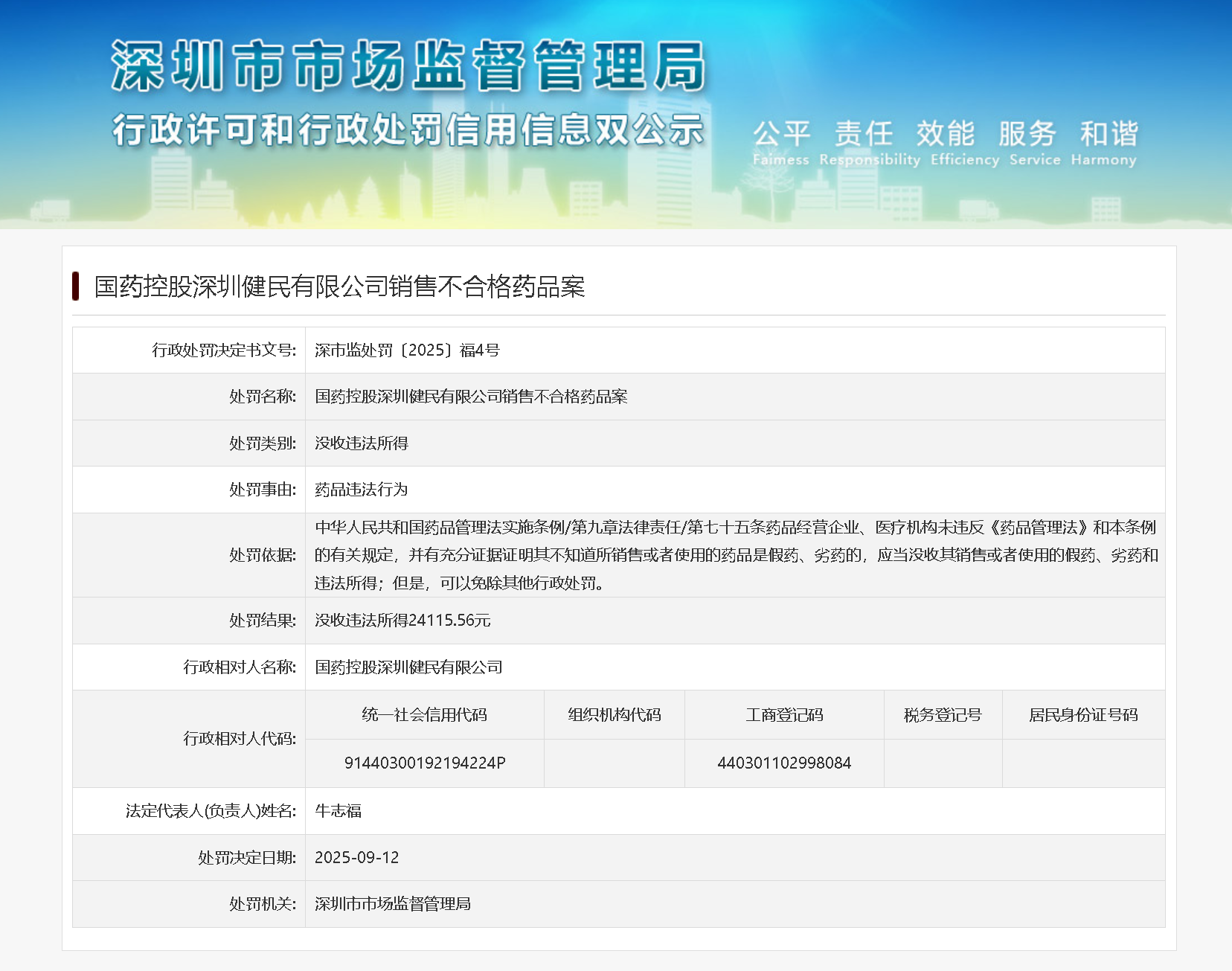
Task: Click the 工商登记码 column header
Action: point(784,715)
